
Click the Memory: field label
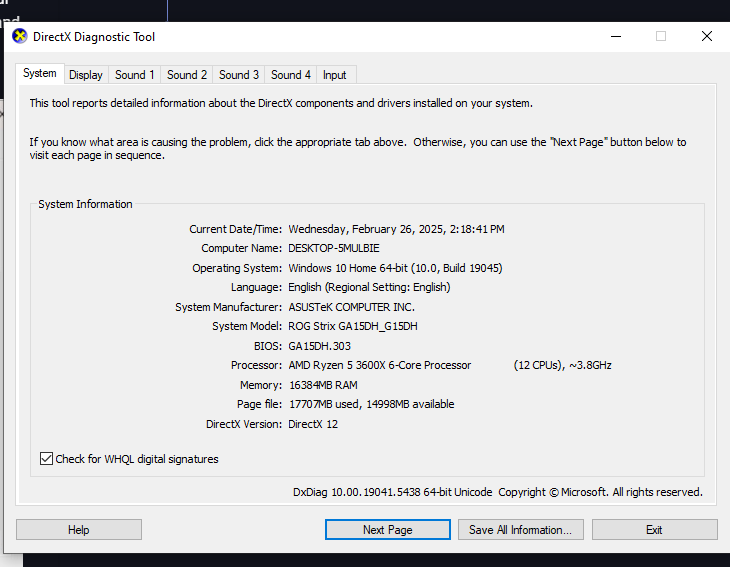261,385
